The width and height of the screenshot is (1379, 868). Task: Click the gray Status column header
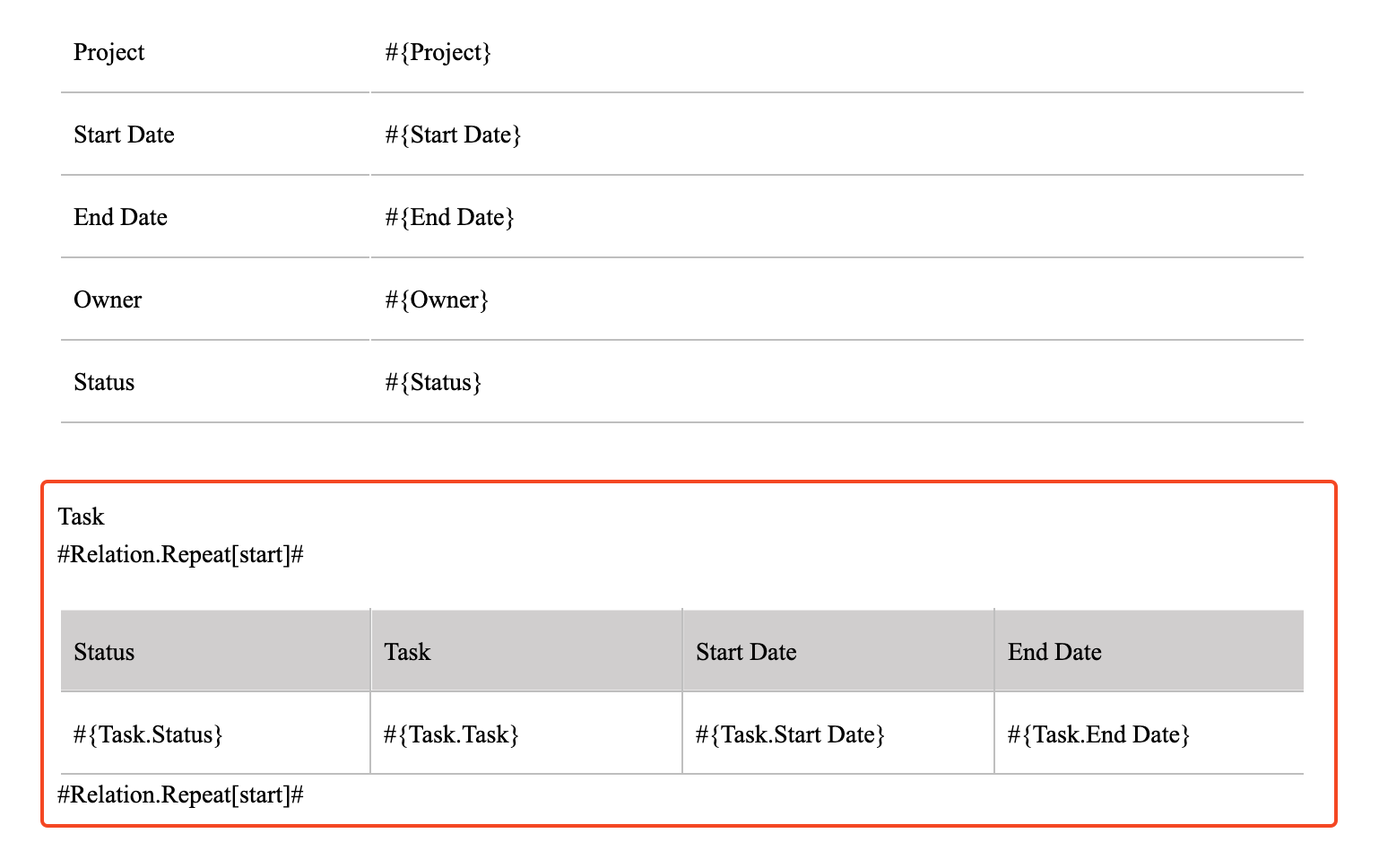104,652
